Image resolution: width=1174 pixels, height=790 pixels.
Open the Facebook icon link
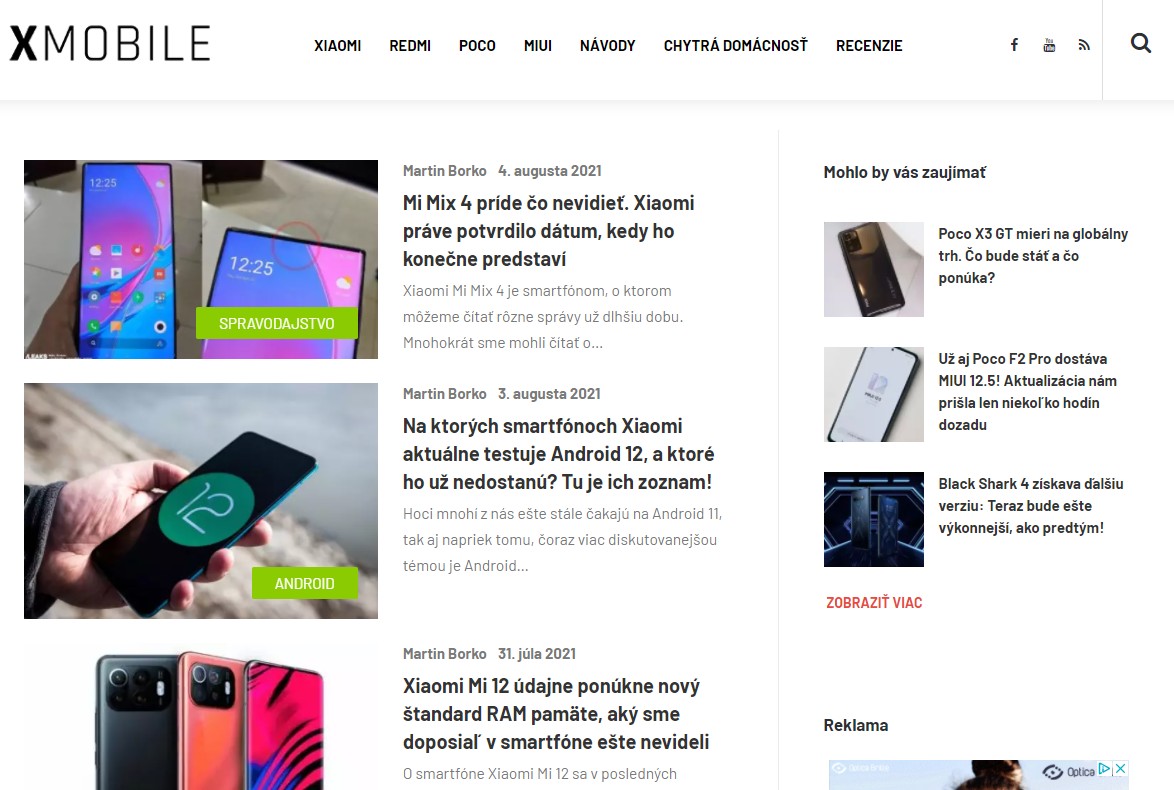coord(1014,45)
